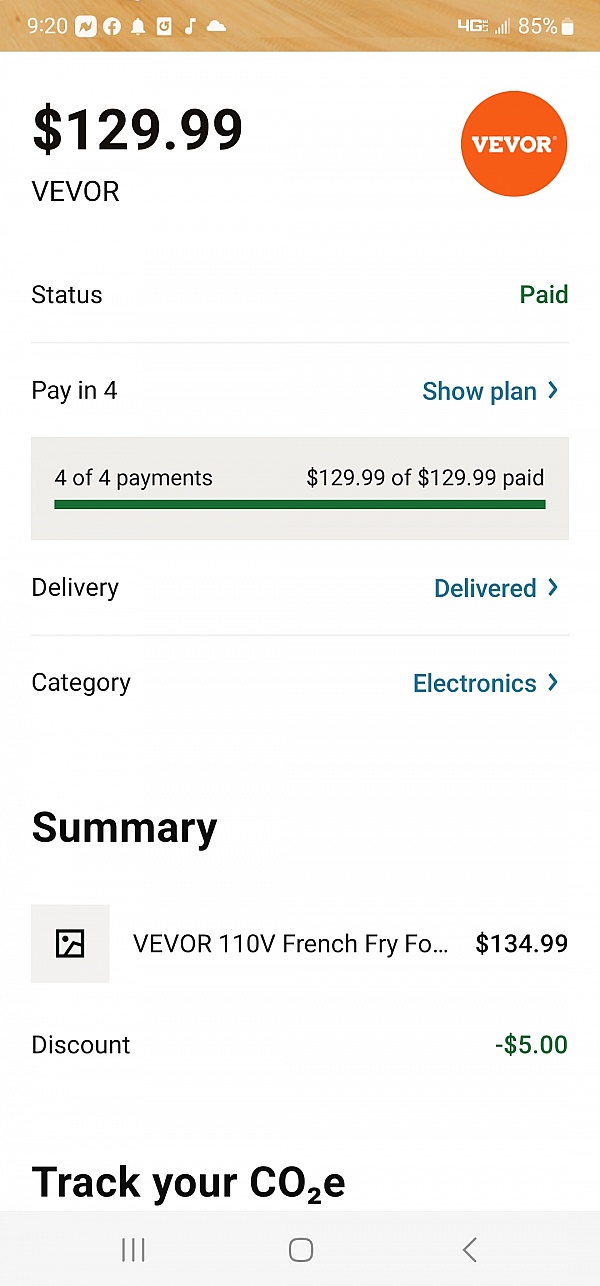Open the product image thumbnail

(70, 943)
